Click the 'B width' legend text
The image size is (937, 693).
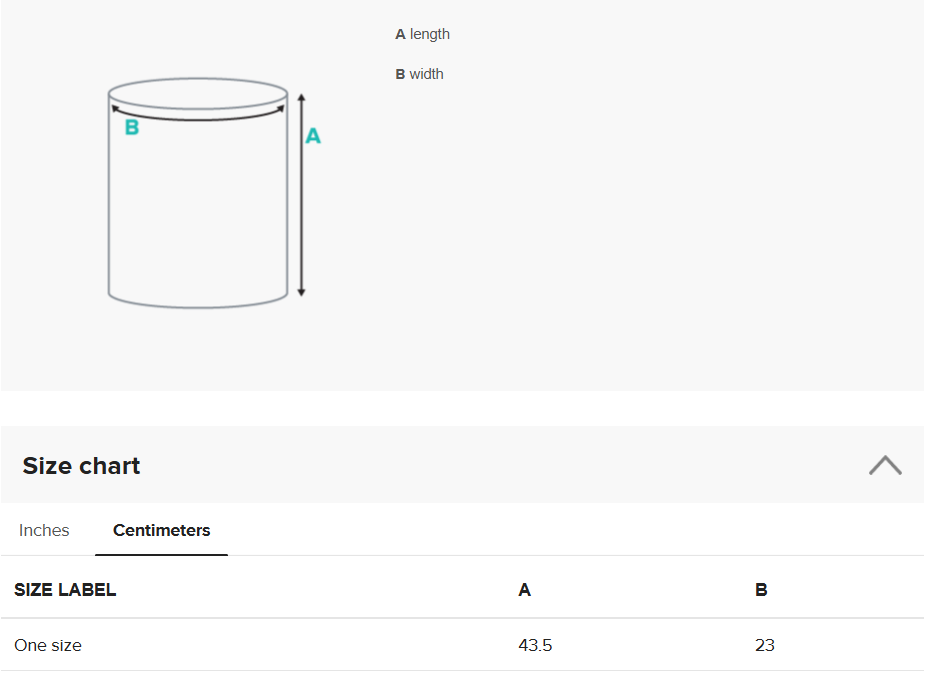click(420, 74)
